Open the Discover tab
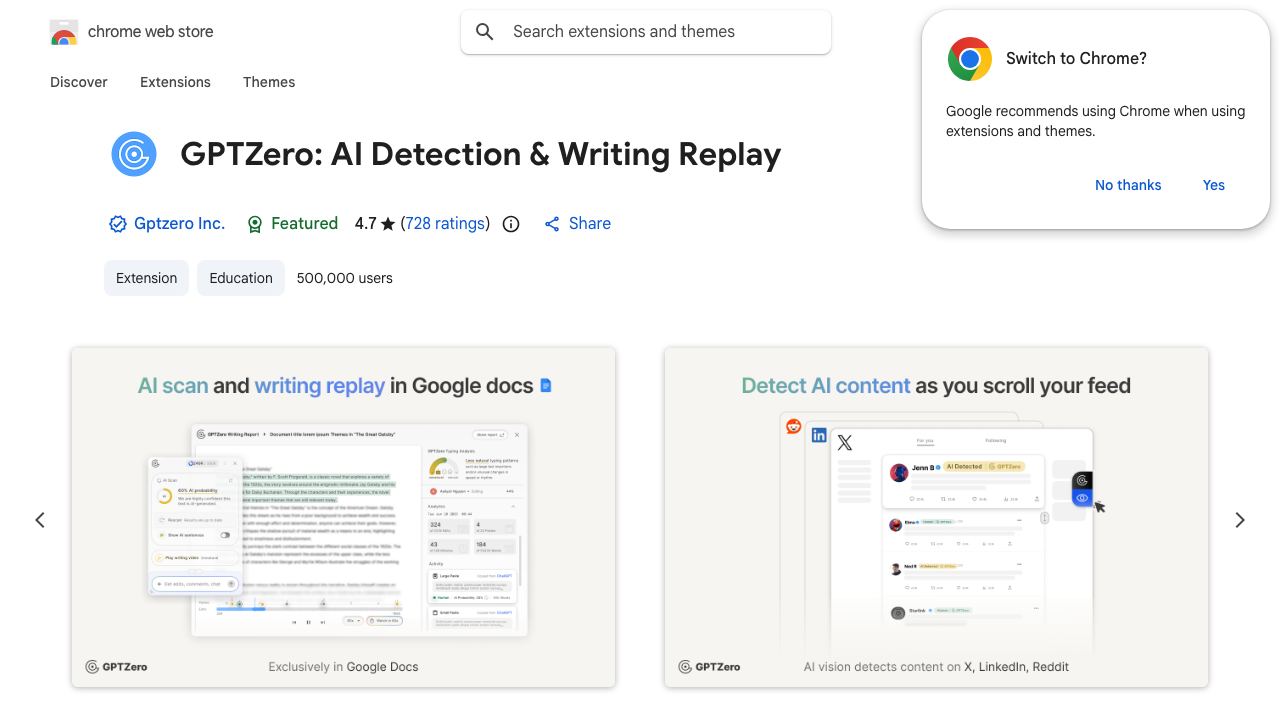 click(x=79, y=82)
